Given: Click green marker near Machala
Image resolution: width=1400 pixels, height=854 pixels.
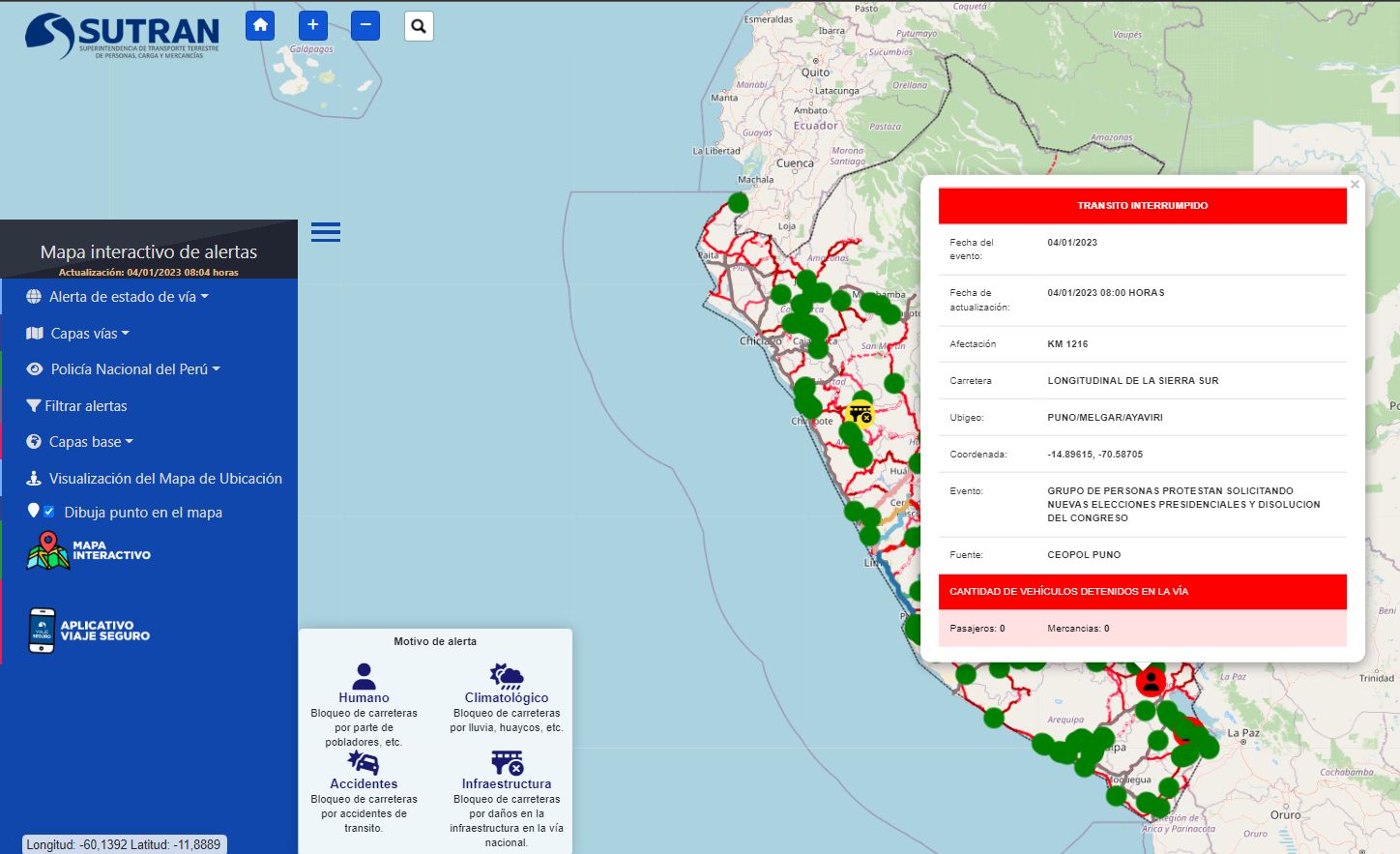Looking at the screenshot, I should [x=738, y=202].
